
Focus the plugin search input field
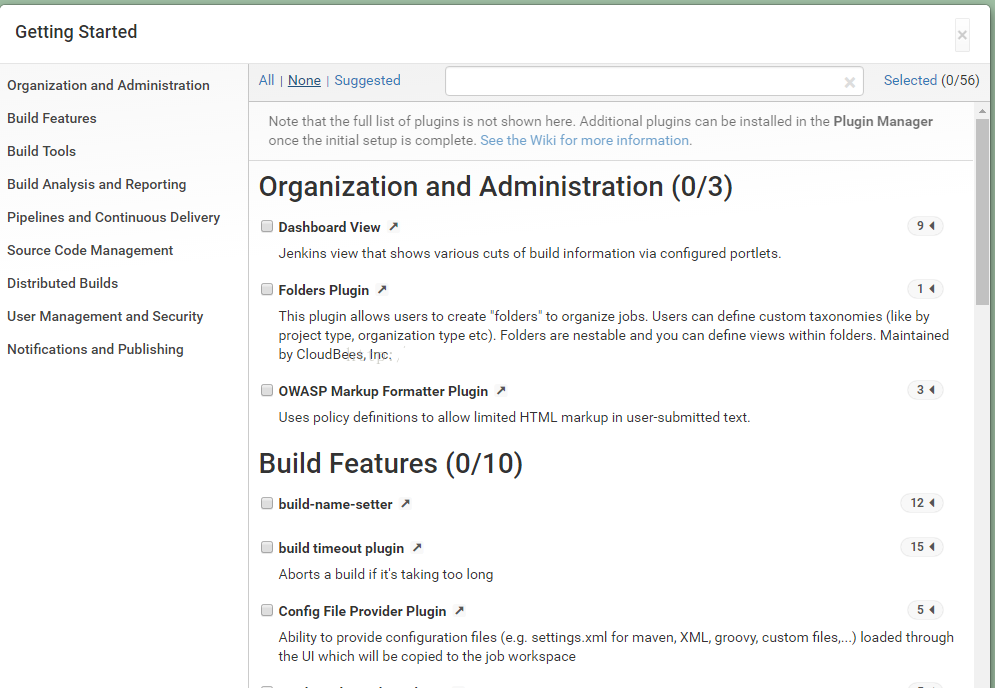pyautogui.click(x=654, y=81)
